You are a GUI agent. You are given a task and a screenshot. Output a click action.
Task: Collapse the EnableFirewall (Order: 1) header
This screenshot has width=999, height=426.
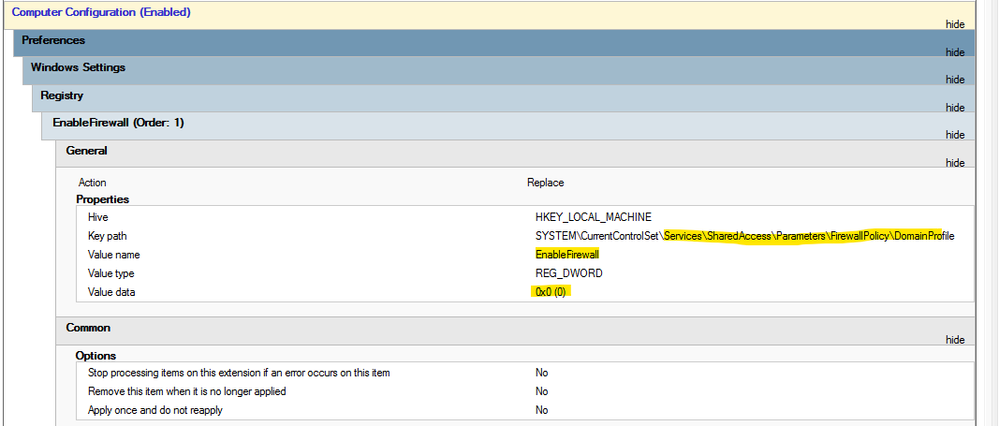click(x=508, y=126)
